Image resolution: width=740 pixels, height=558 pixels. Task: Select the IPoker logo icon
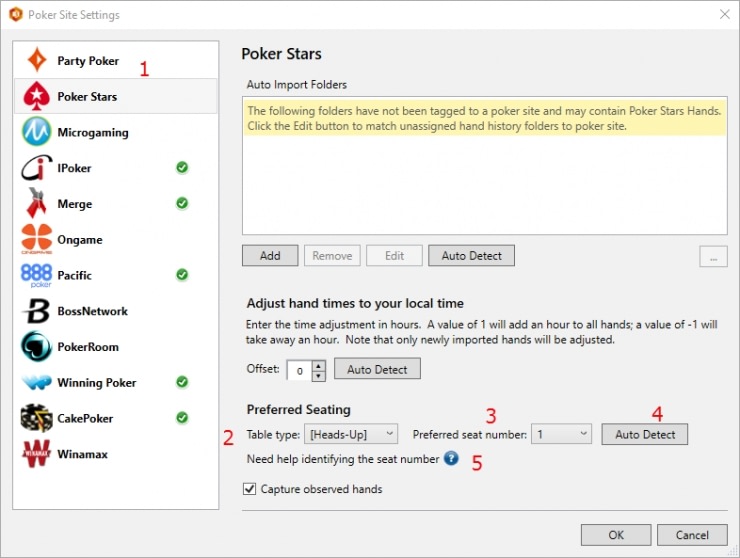click(x=36, y=168)
